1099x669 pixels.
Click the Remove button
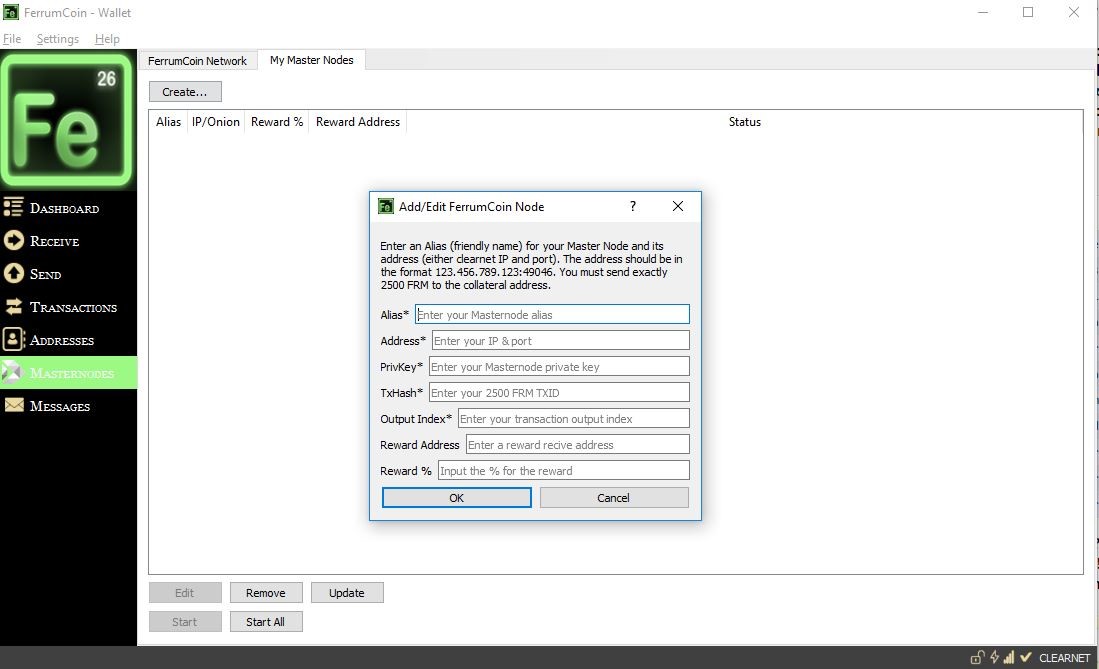point(266,593)
